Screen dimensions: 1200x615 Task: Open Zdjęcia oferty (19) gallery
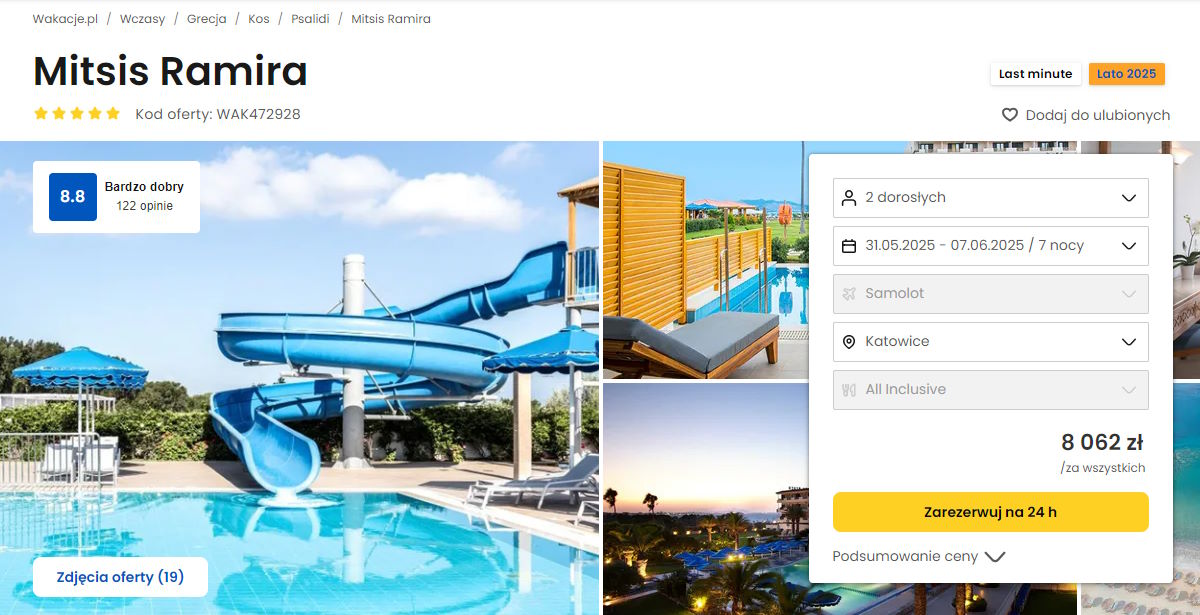point(120,577)
